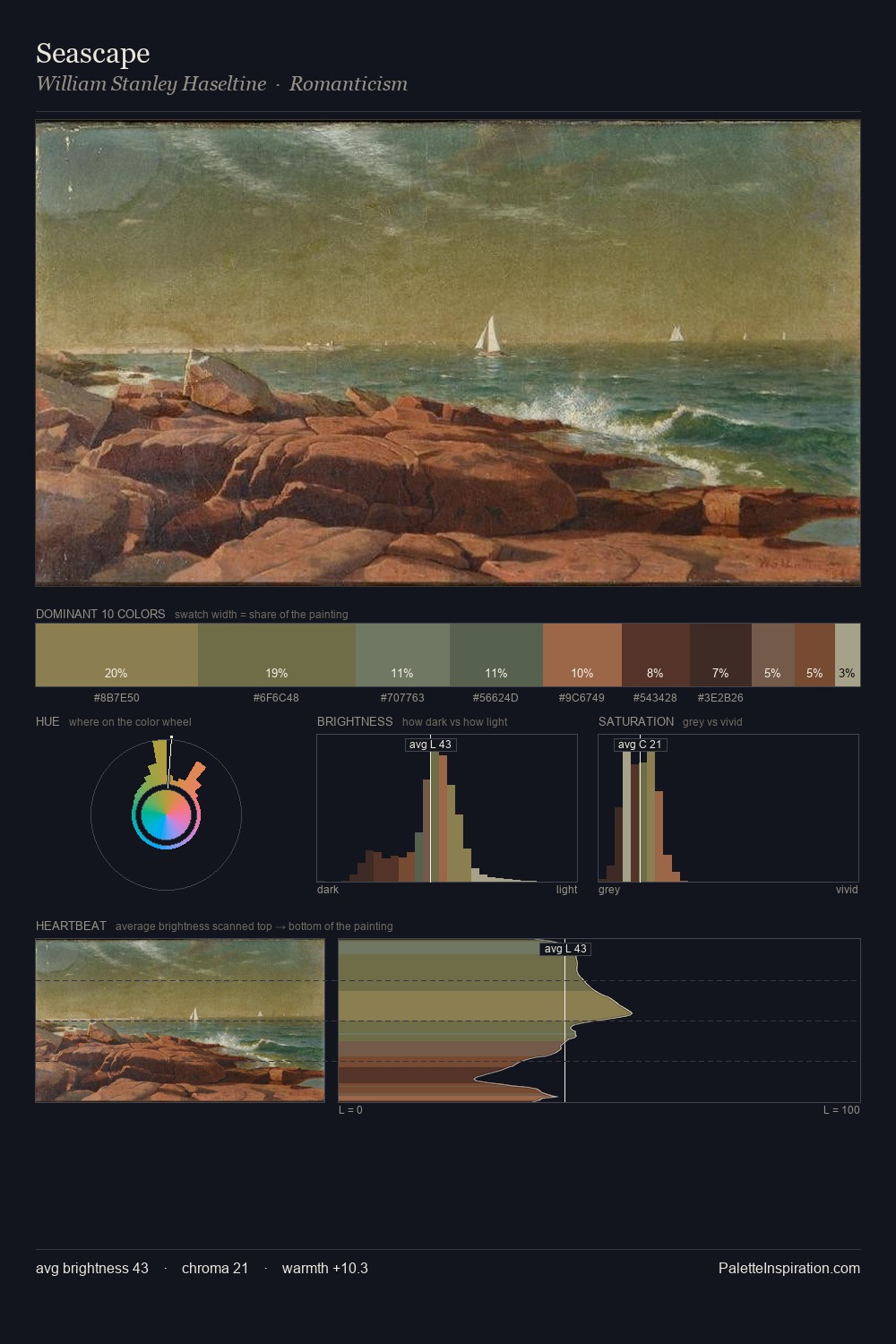Click the 'L = 0' axis label

coord(350,1110)
